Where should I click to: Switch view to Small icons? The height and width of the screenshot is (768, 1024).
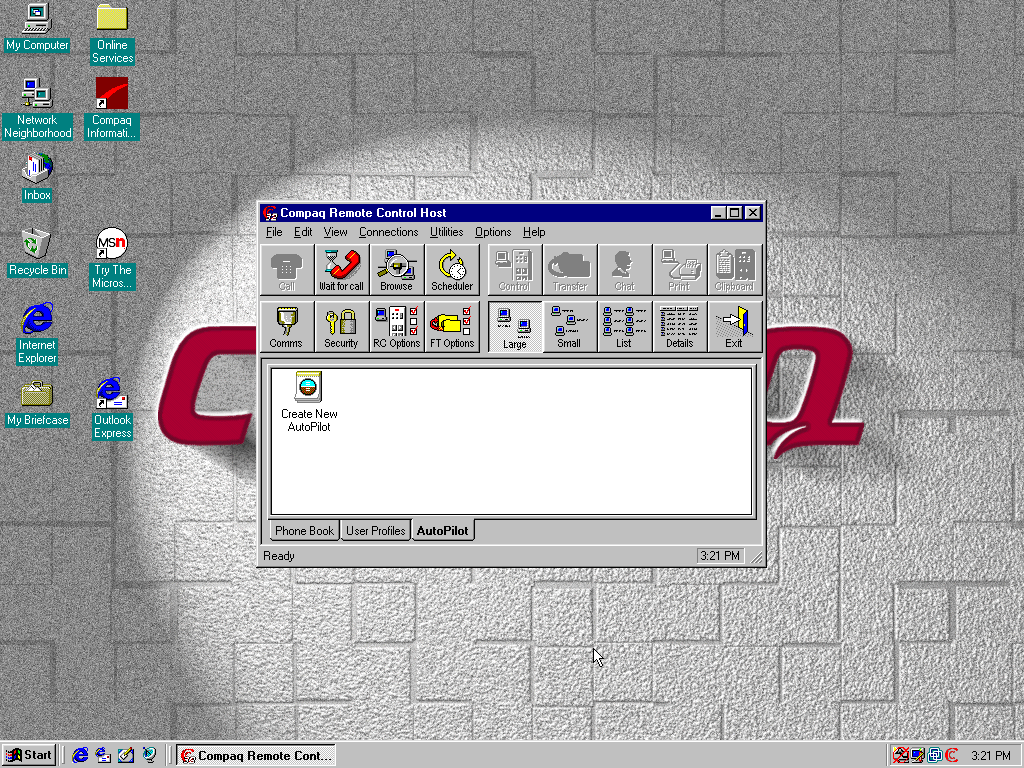point(569,326)
